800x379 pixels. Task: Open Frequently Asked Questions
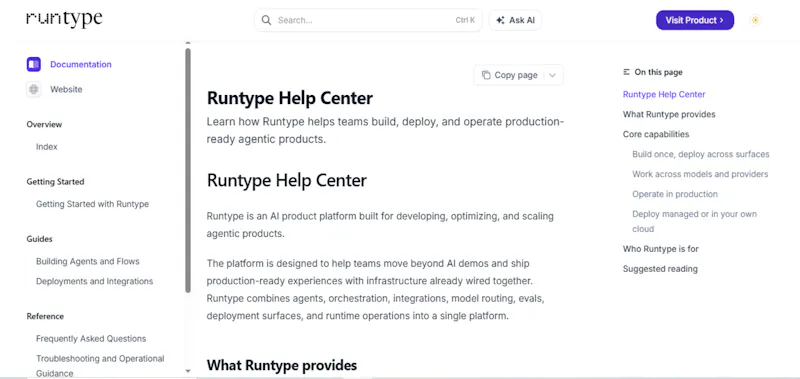coord(91,339)
